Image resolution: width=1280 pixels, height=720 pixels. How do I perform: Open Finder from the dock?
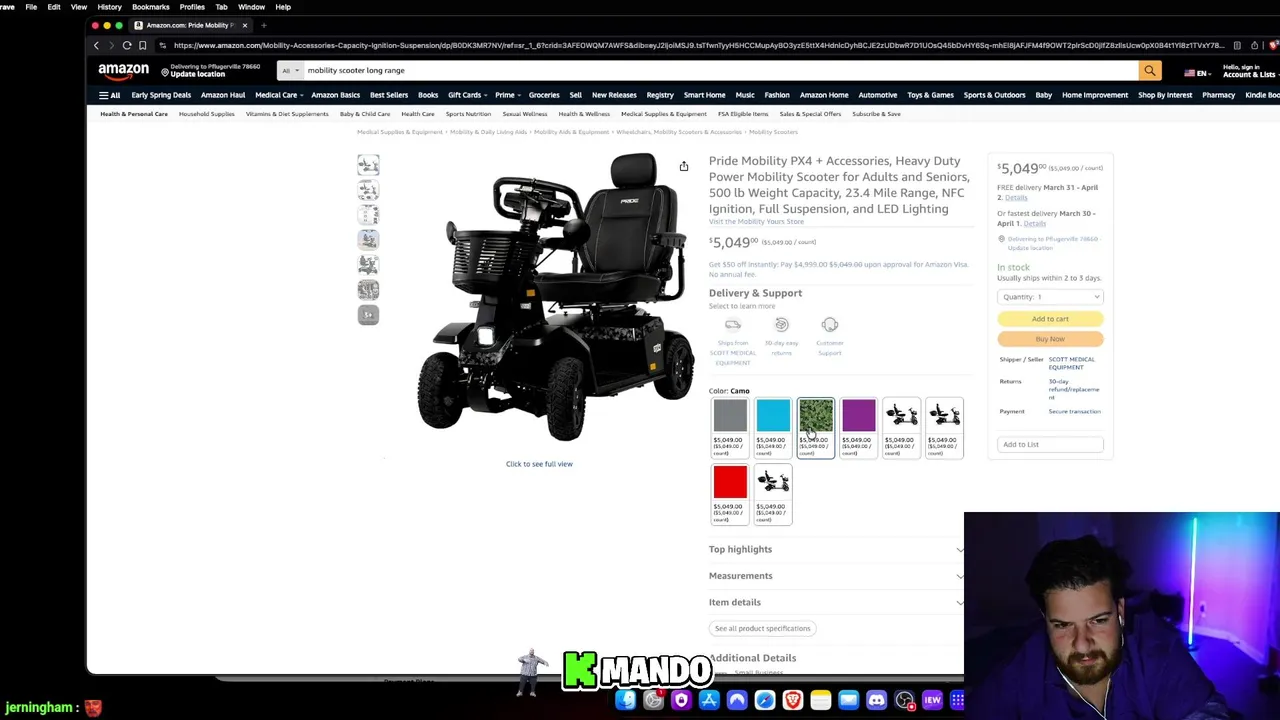[x=625, y=700]
